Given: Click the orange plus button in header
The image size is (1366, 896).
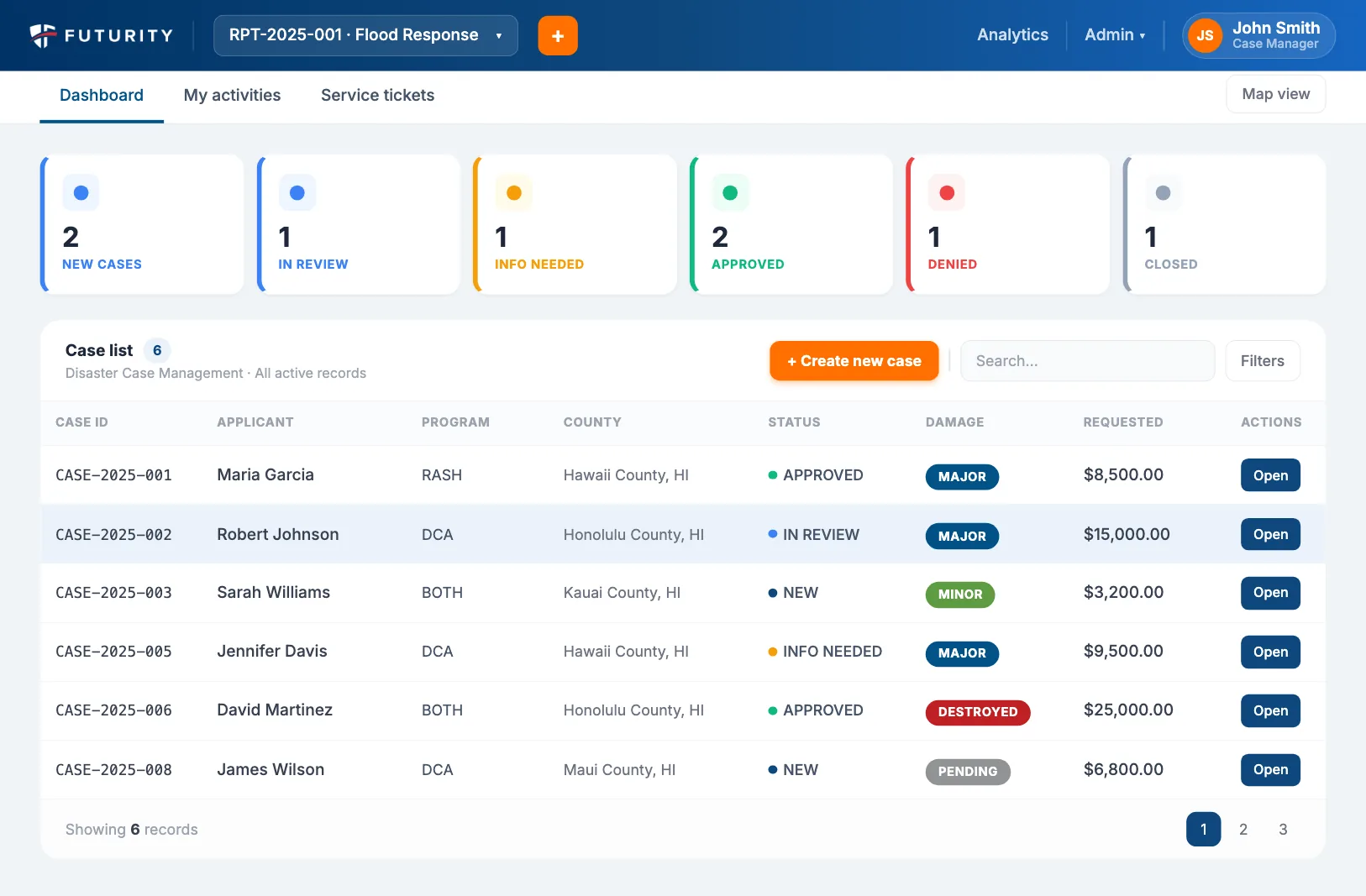Looking at the screenshot, I should click(x=558, y=35).
